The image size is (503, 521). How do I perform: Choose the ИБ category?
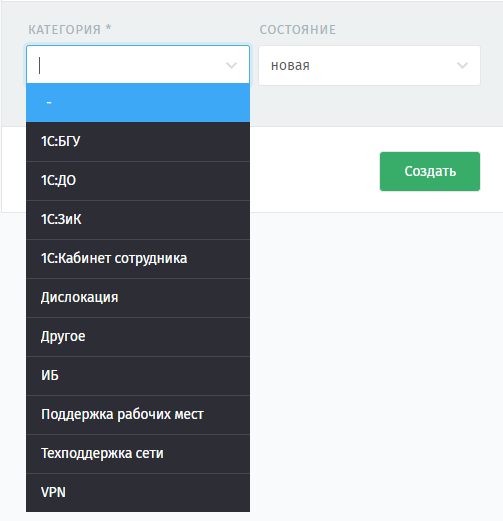pyautogui.click(x=138, y=376)
